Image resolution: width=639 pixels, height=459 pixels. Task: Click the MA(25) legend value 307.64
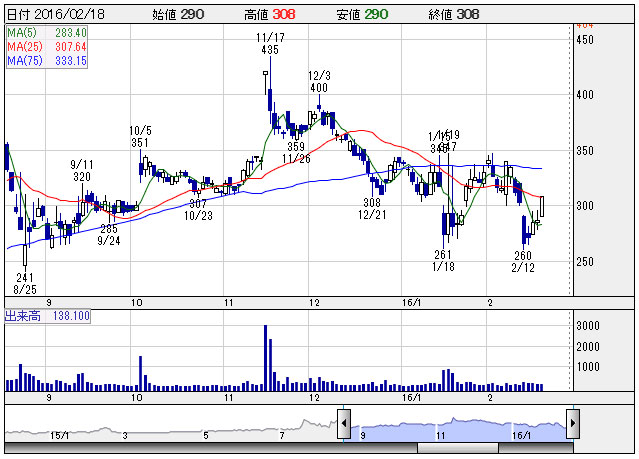tap(71, 46)
